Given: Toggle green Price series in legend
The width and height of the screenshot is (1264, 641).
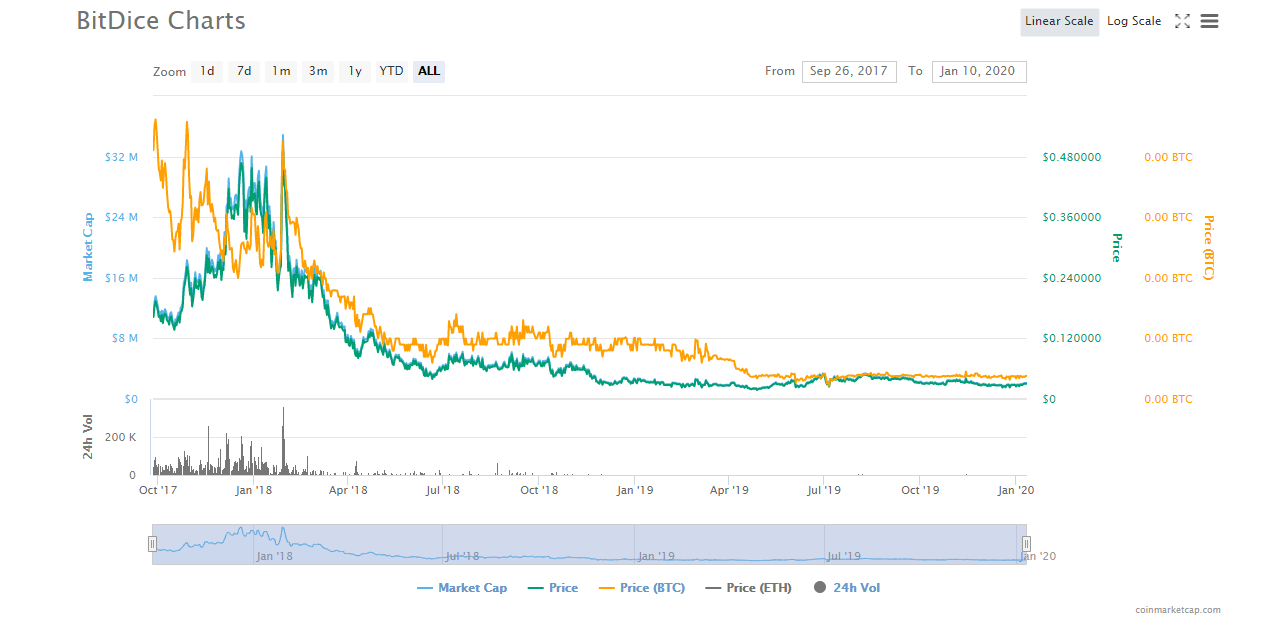Looking at the screenshot, I should pyautogui.click(x=553, y=588).
